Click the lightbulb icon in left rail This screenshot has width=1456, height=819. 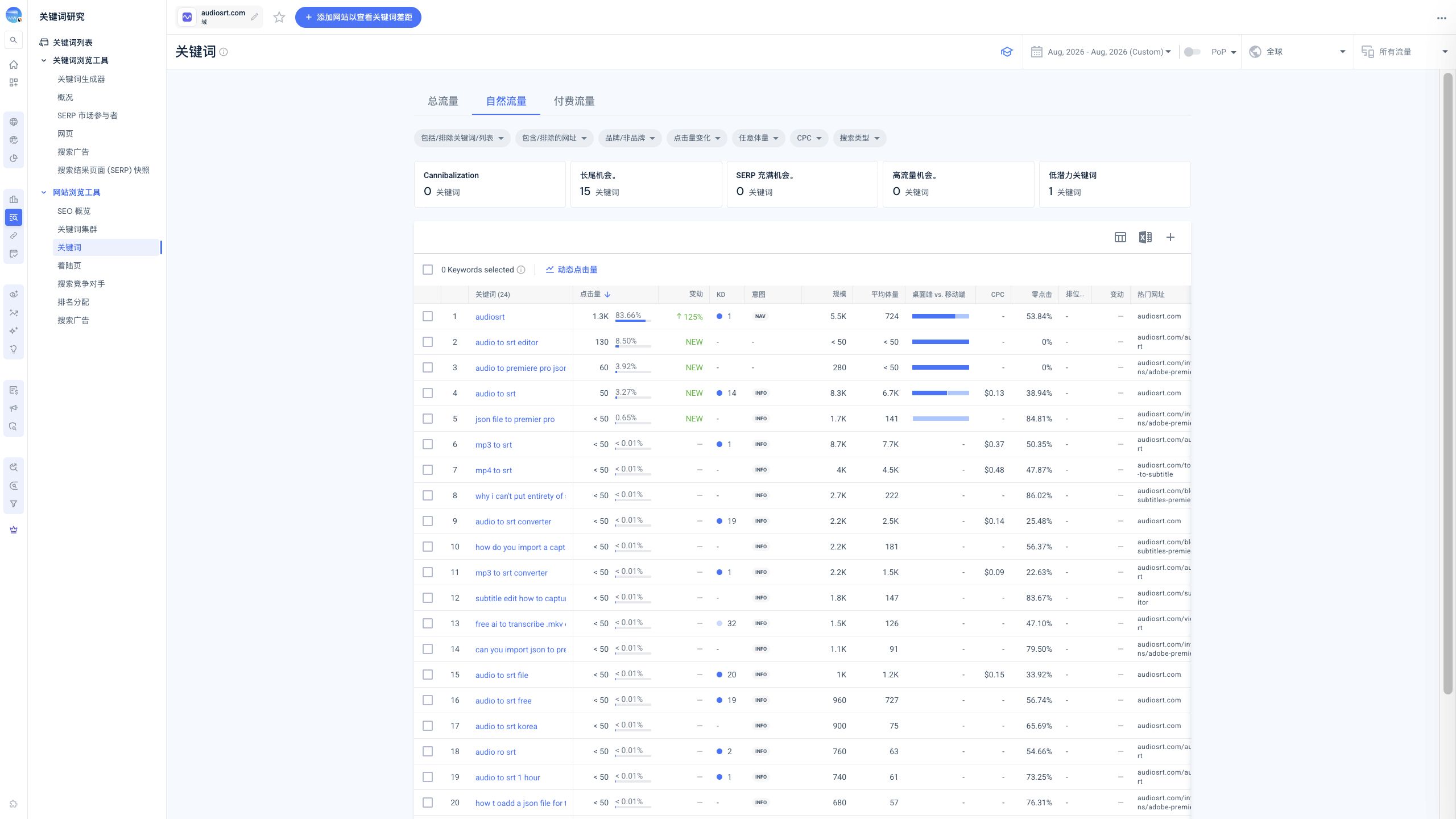[14, 349]
